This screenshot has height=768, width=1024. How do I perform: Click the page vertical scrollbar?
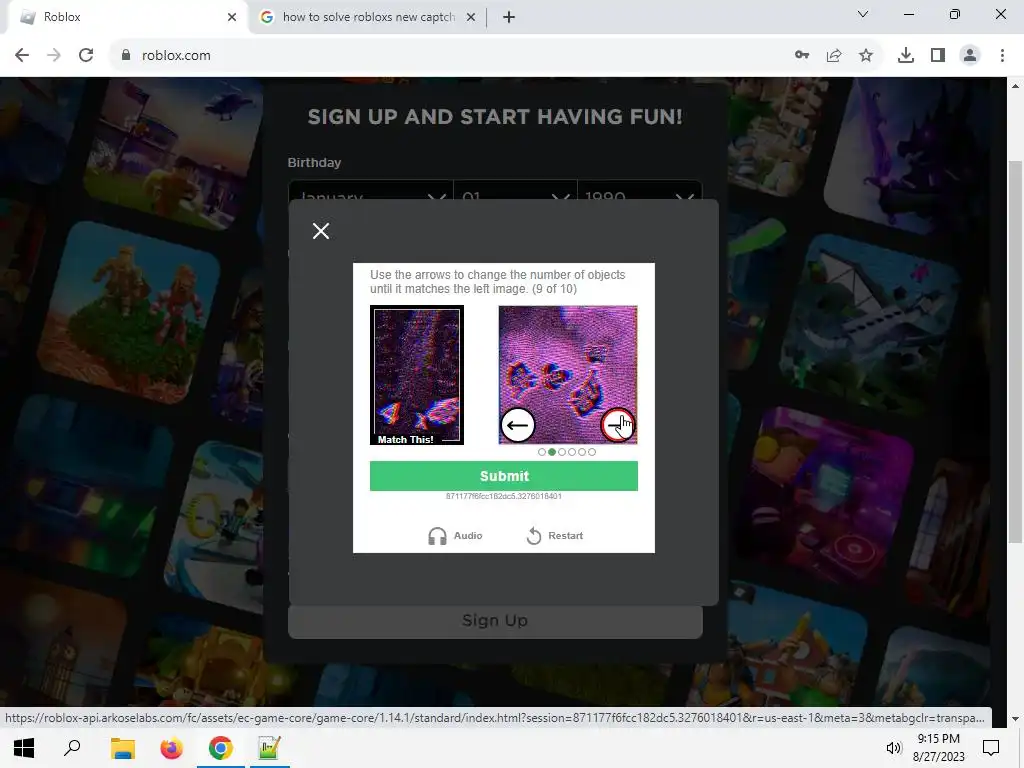point(1015,351)
